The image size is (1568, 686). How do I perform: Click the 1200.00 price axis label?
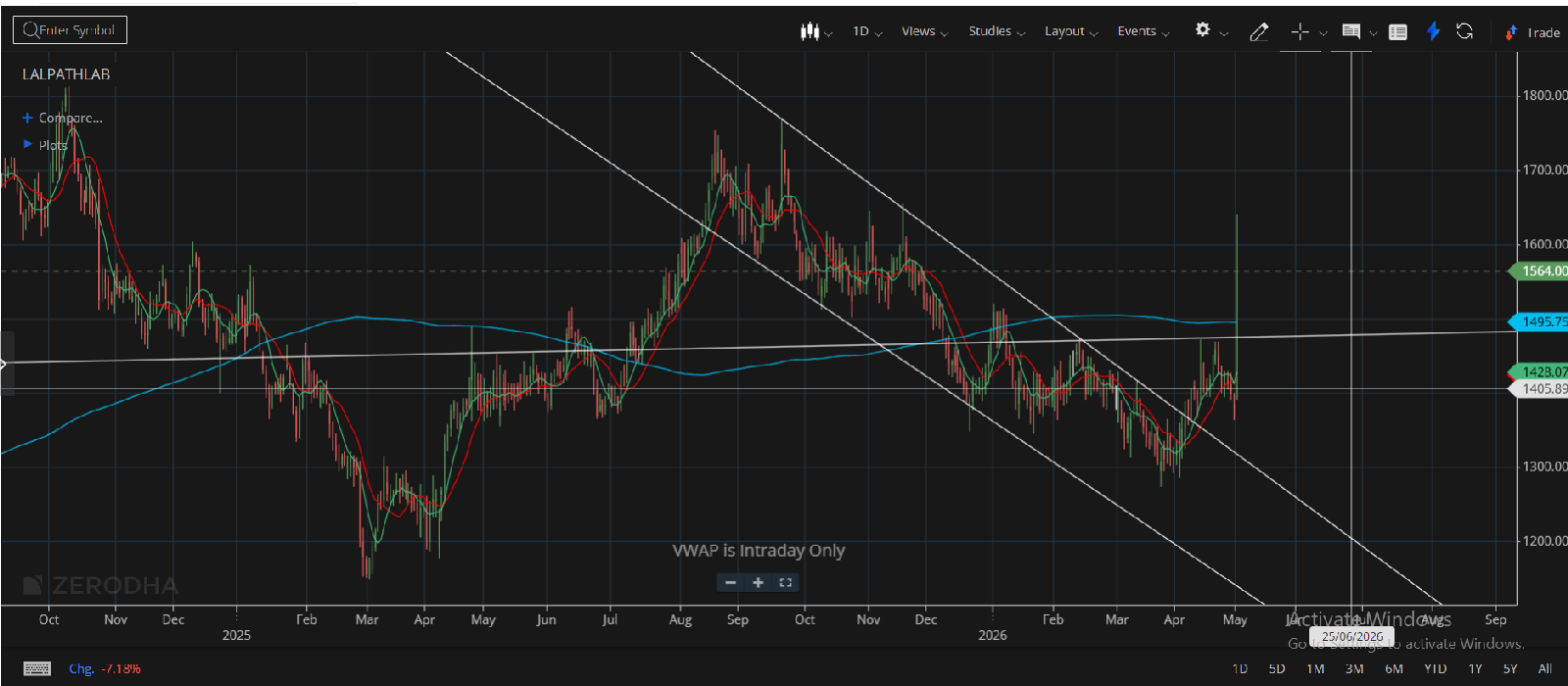pos(1543,541)
